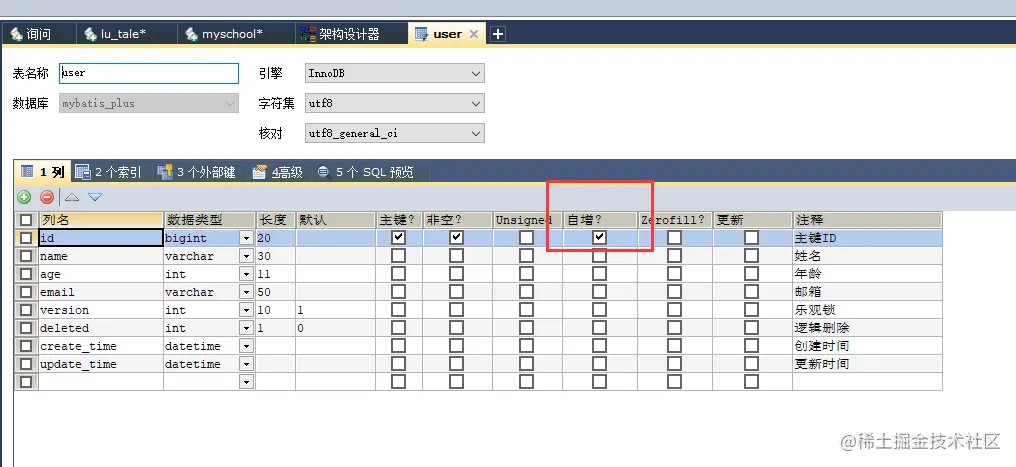Open the 字符集 utf8 dropdown

[x=395, y=103]
